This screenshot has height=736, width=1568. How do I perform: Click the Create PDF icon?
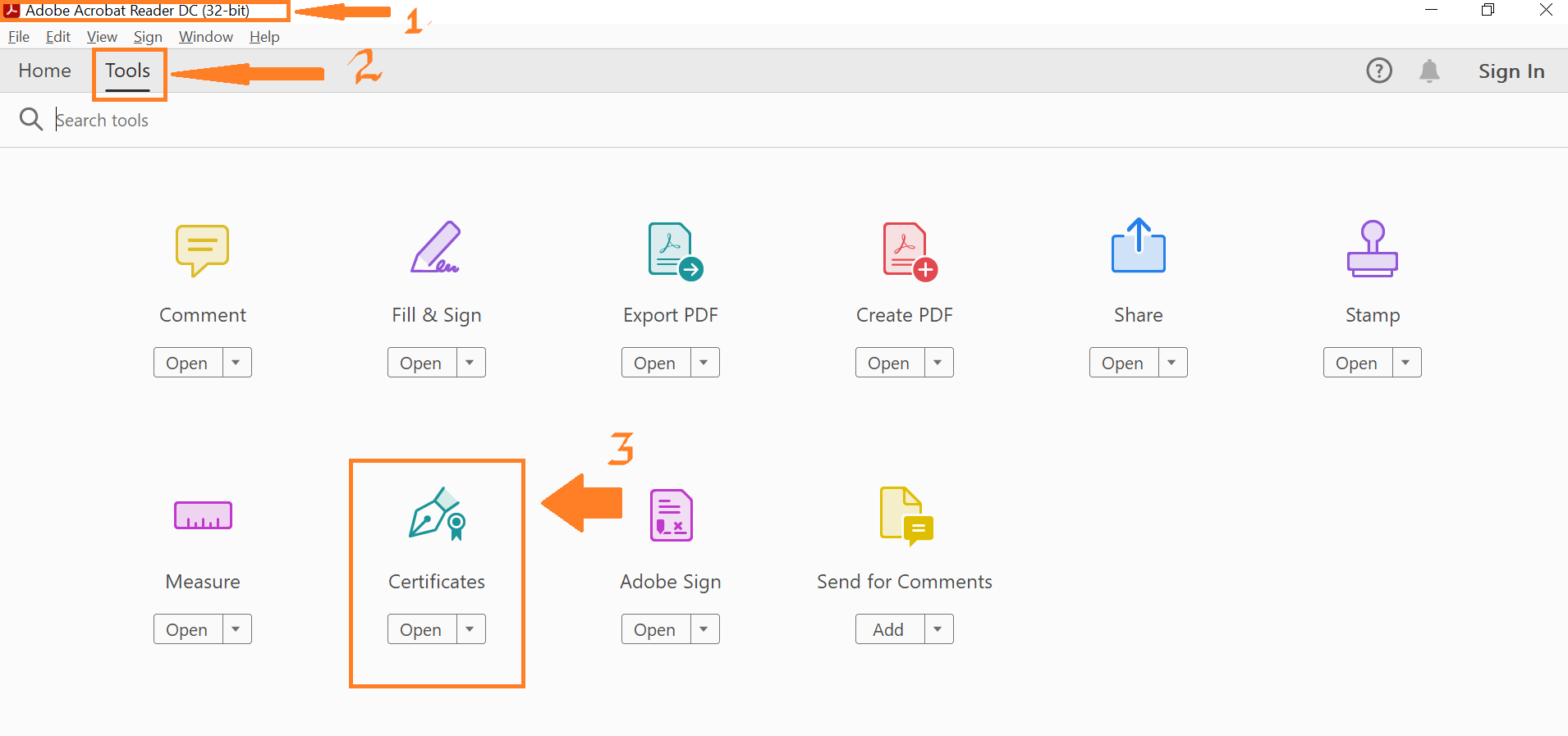tap(908, 251)
